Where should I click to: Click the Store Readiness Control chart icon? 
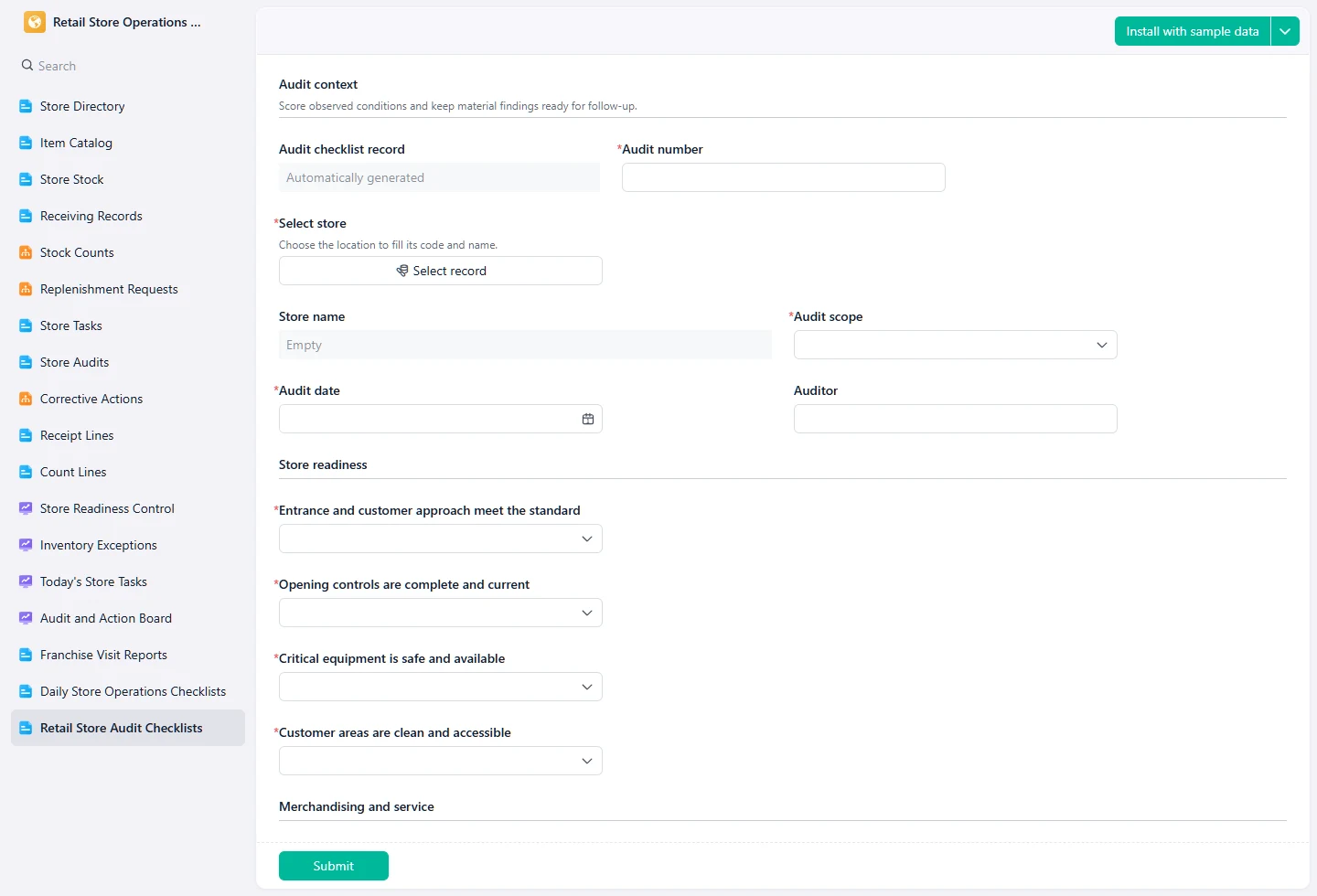26,508
